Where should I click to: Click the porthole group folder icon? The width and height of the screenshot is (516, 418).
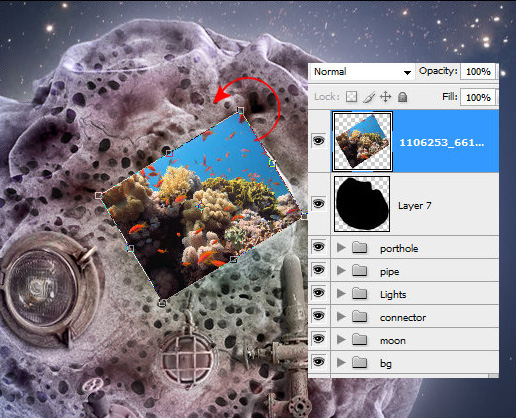point(360,248)
